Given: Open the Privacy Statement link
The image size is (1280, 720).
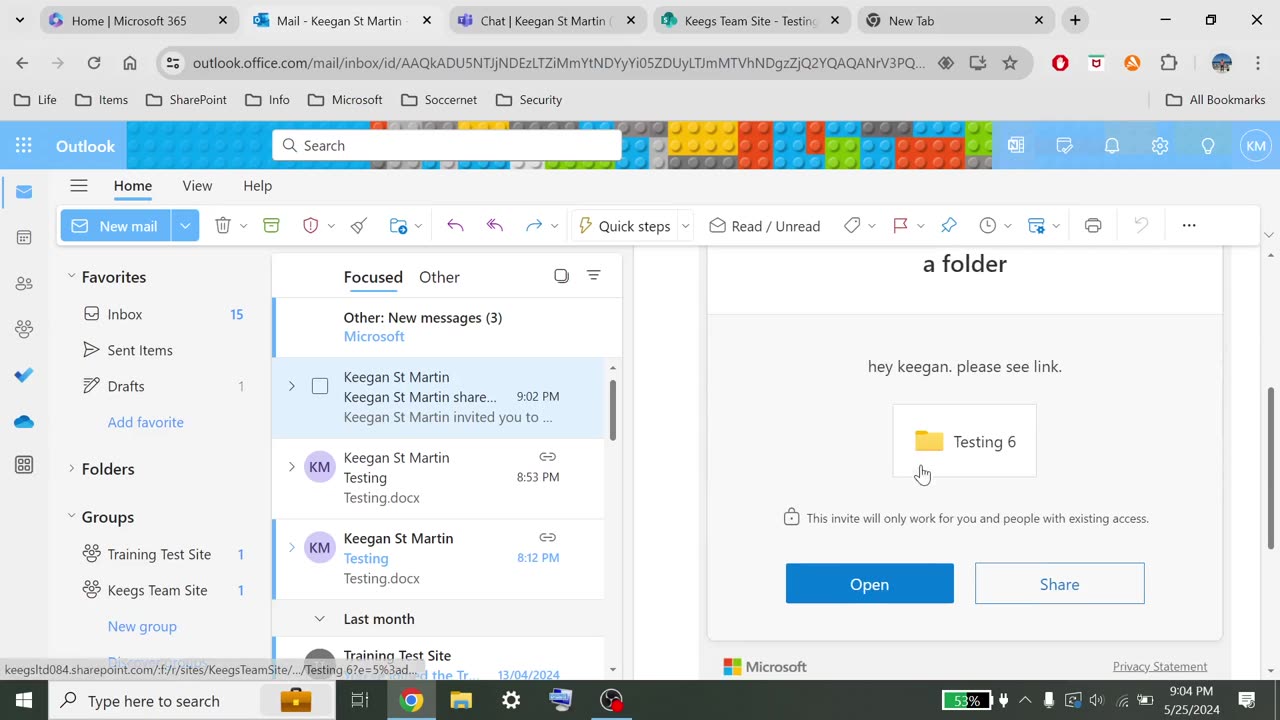Looking at the screenshot, I should [x=1160, y=667].
